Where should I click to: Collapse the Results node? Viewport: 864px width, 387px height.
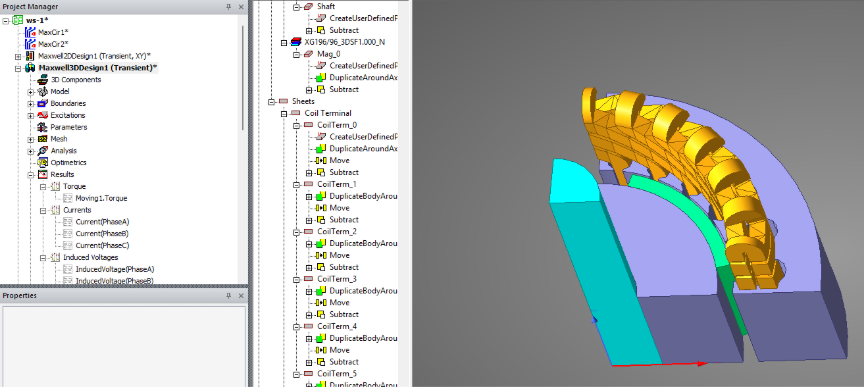point(31,175)
